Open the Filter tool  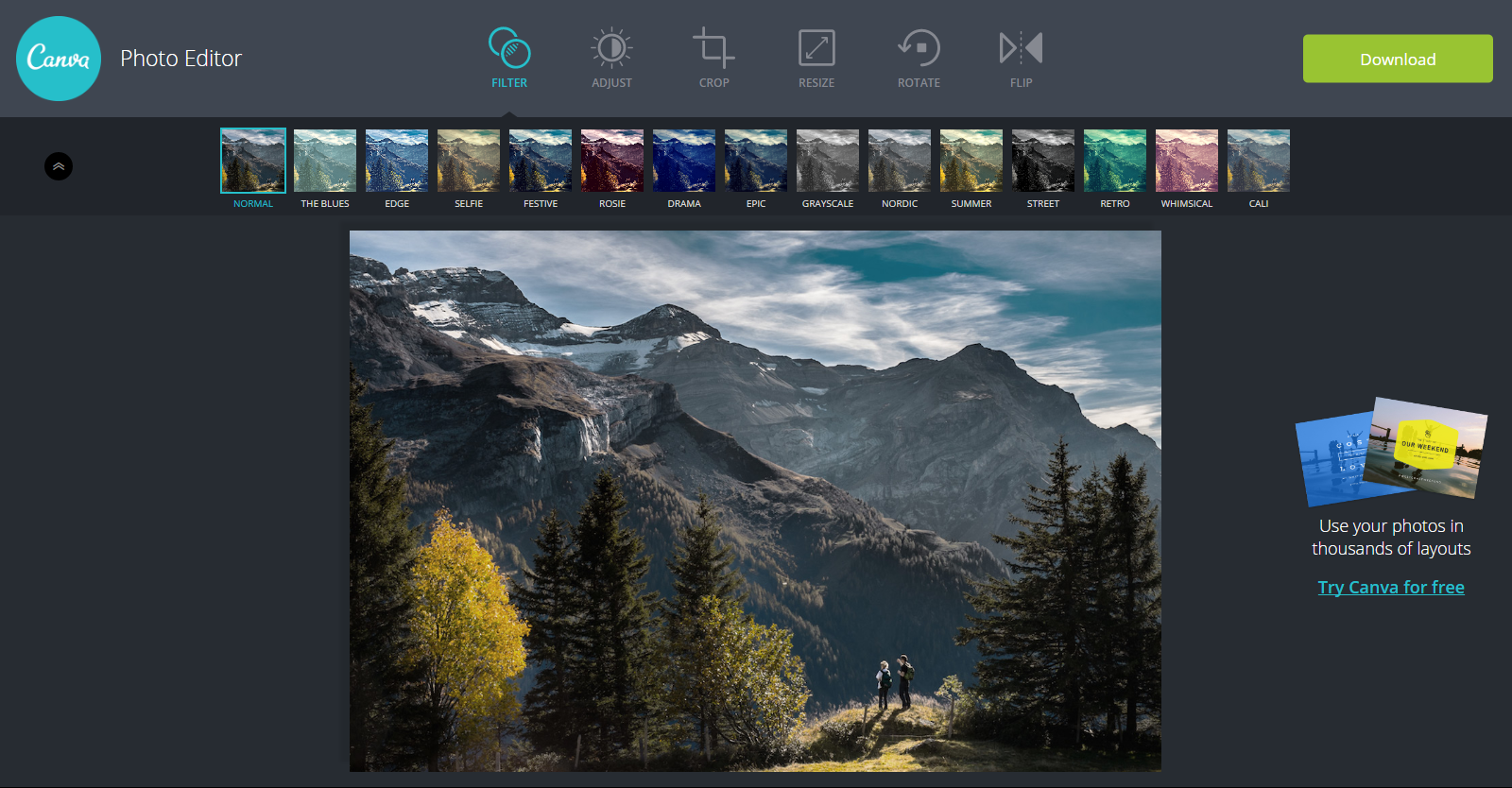pyautogui.click(x=509, y=59)
